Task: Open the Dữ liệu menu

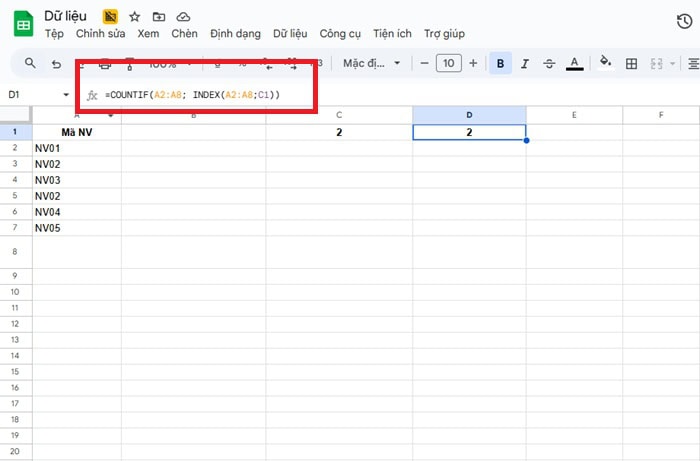Action: [290, 33]
